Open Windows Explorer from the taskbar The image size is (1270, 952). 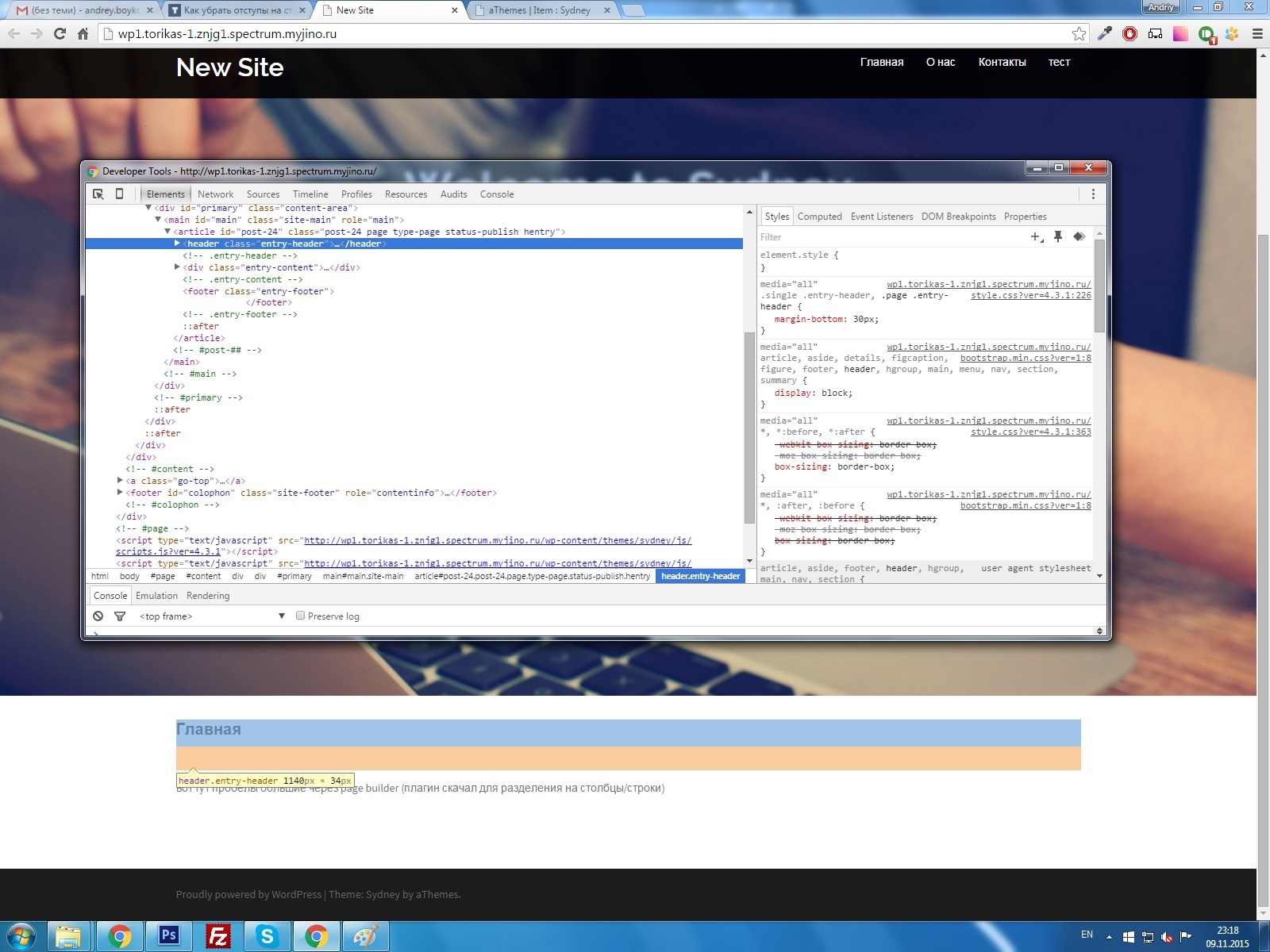point(70,936)
